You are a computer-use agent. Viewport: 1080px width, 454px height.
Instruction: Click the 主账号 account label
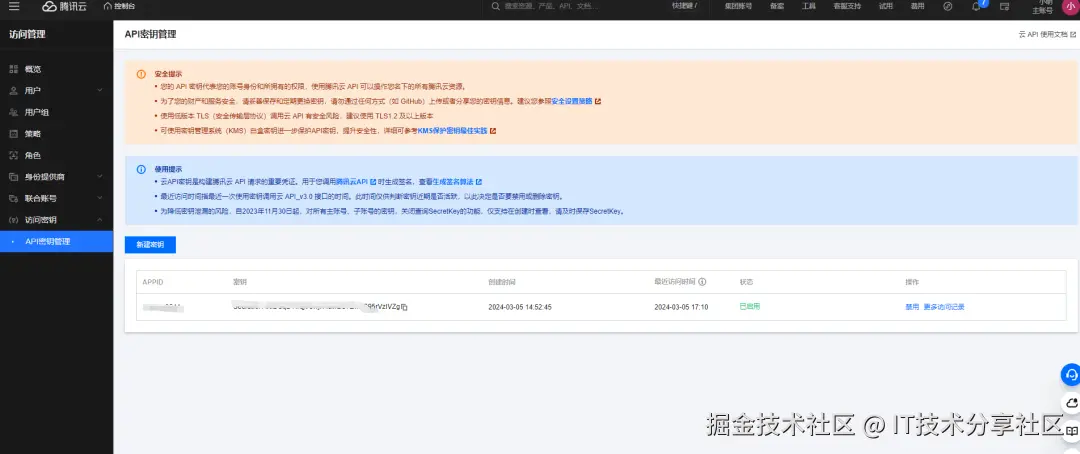point(1043,10)
